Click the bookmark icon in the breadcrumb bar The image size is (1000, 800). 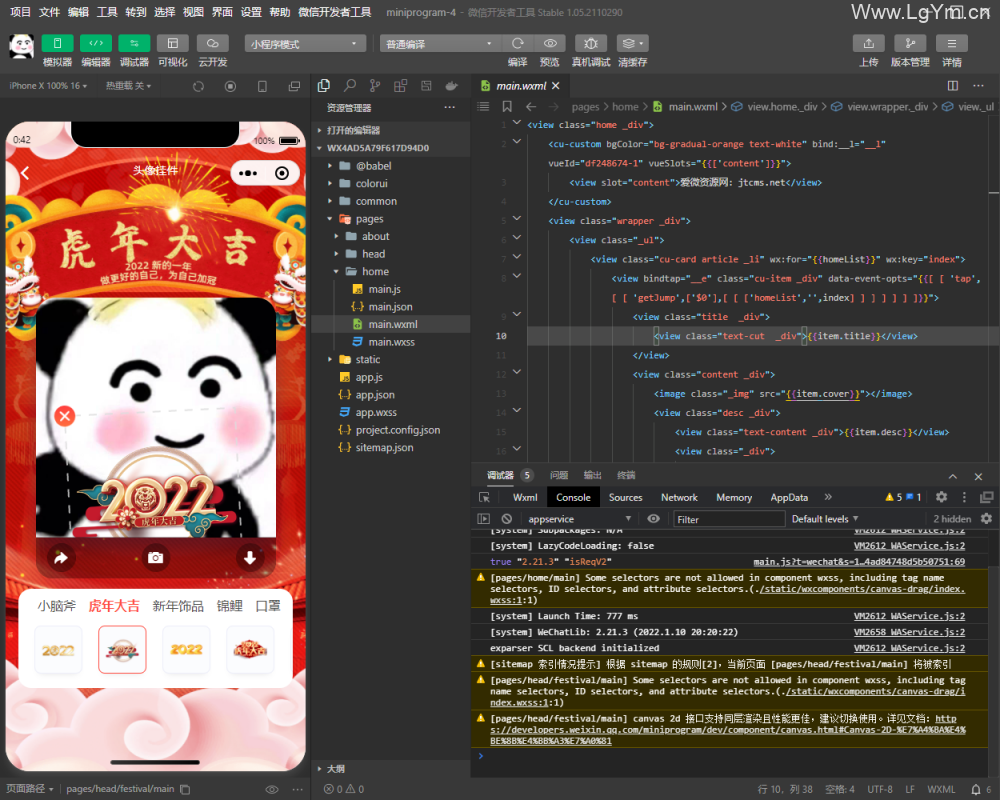pyautogui.click(x=507, y=107)
